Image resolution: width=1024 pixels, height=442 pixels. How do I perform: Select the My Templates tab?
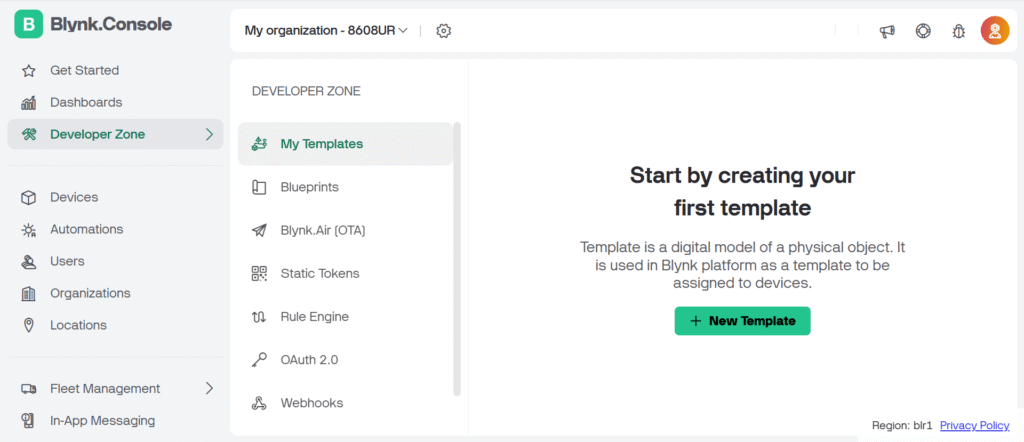(x=345, y=144)
